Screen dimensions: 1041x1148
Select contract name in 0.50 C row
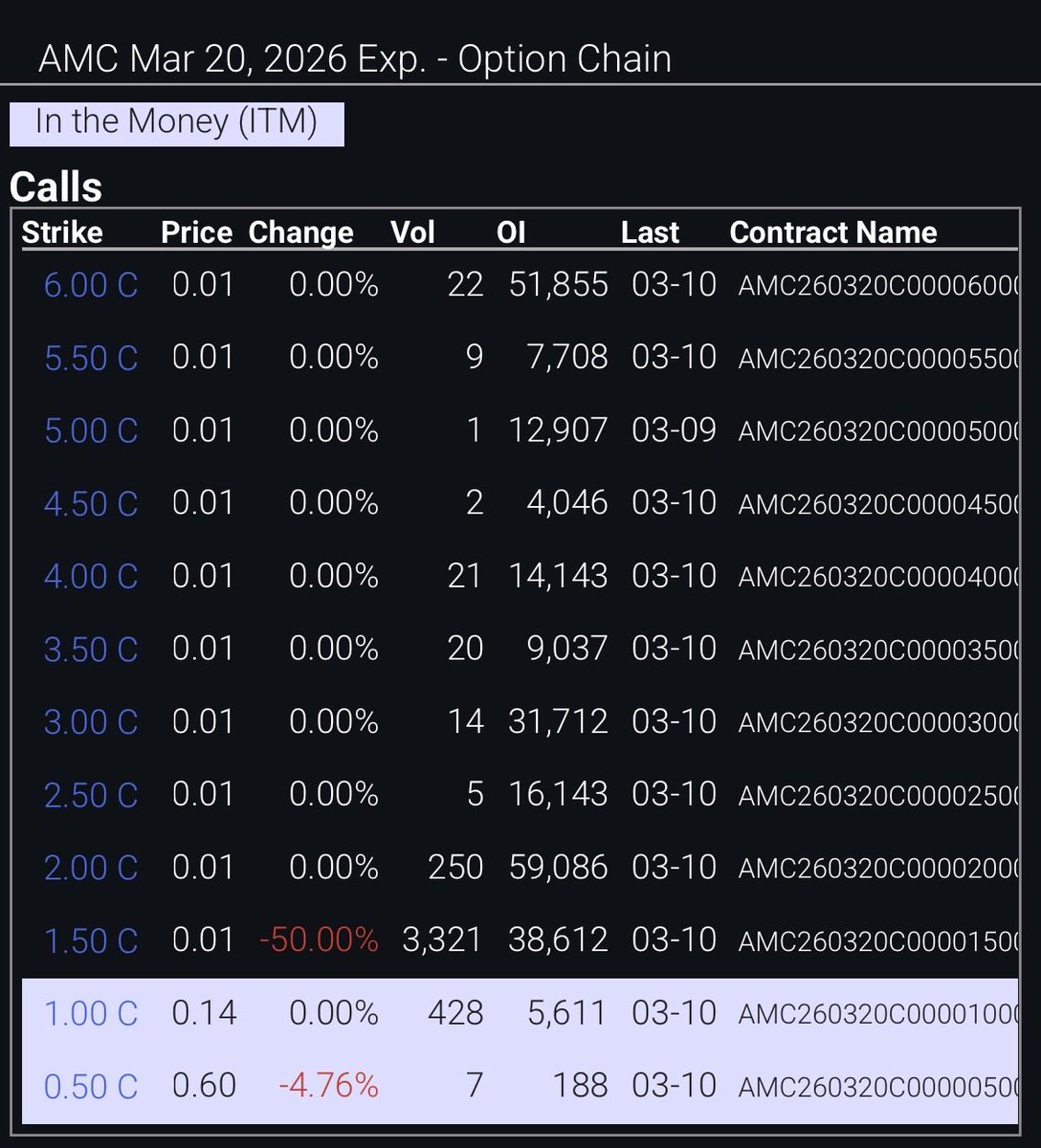[x=878, y=1087]
